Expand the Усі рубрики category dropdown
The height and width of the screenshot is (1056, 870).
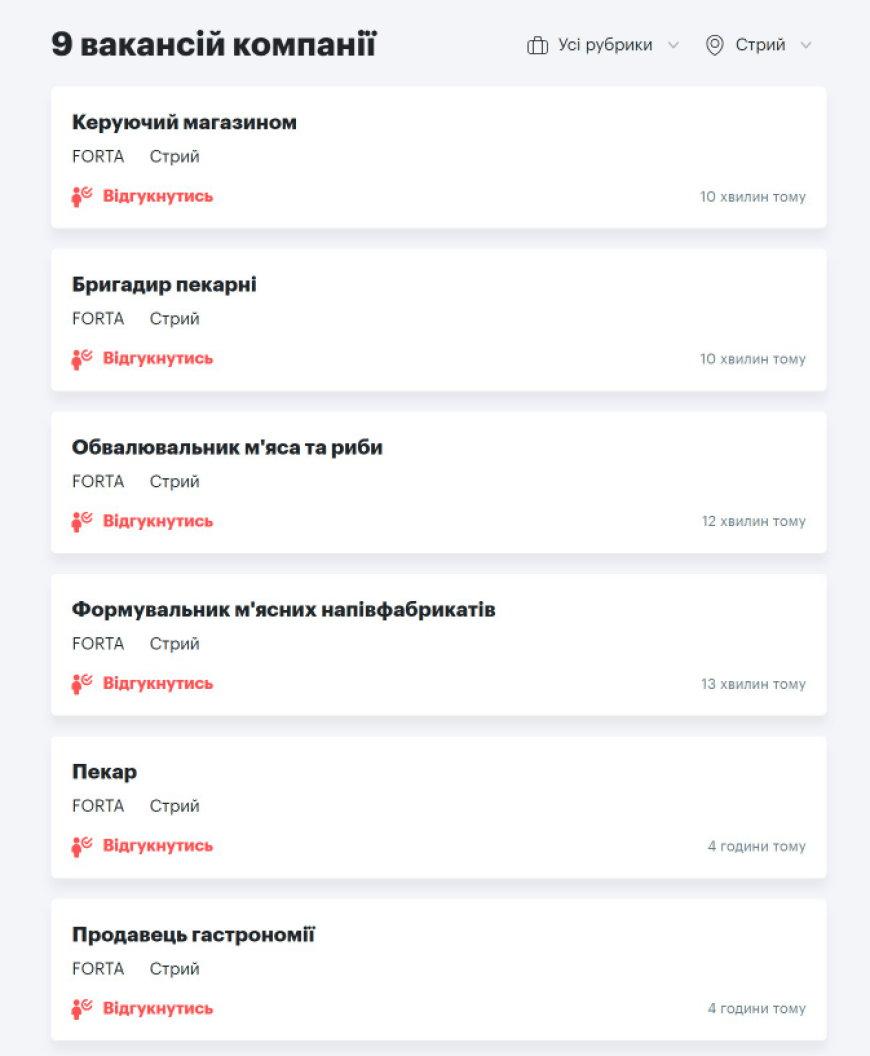[x=605, y=46]
